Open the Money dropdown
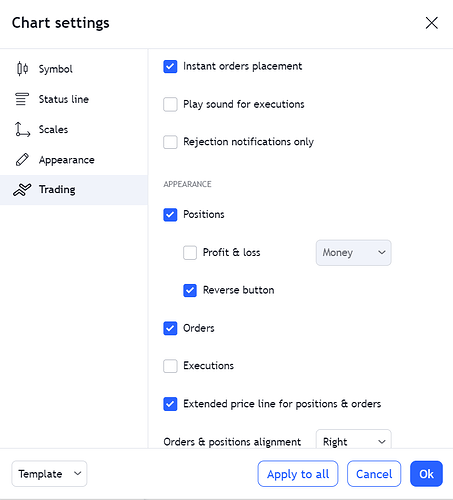 coord(353,253)
